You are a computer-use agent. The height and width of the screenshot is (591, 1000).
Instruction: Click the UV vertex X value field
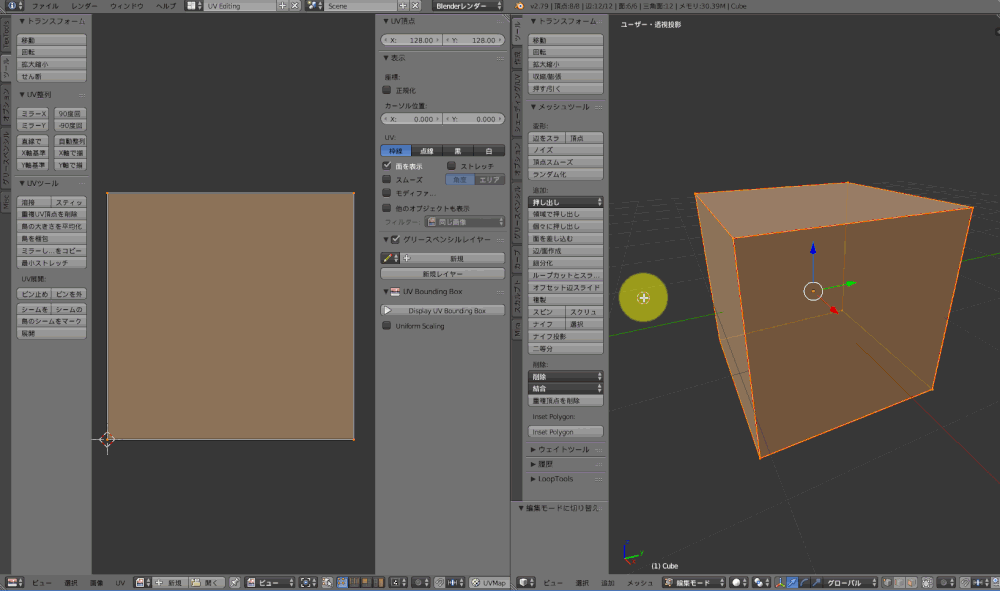pyautogui.click(x=410, y=41)
